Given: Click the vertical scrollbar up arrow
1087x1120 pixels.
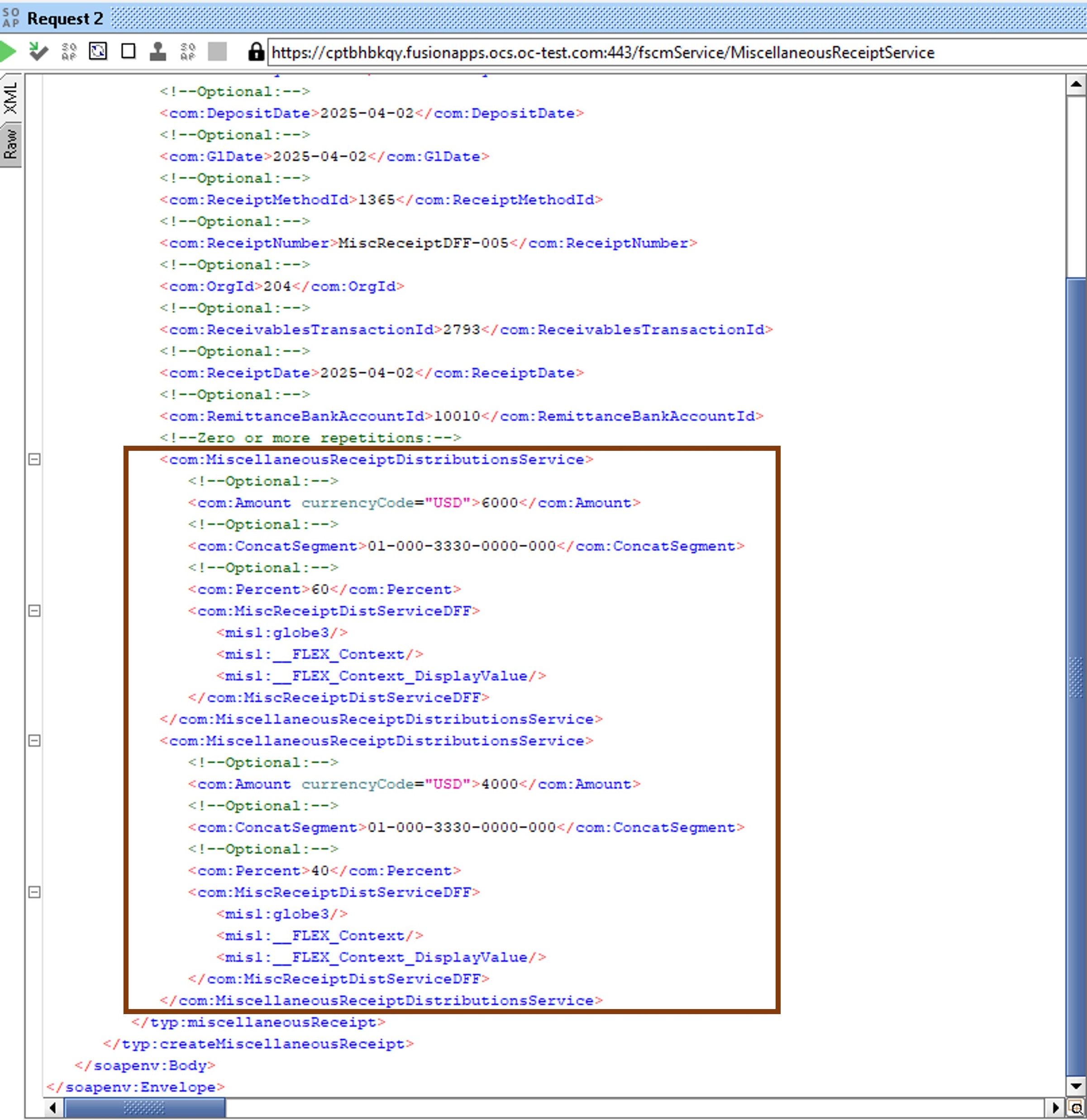Looking at the screenshot, I should coord(1076,85).
